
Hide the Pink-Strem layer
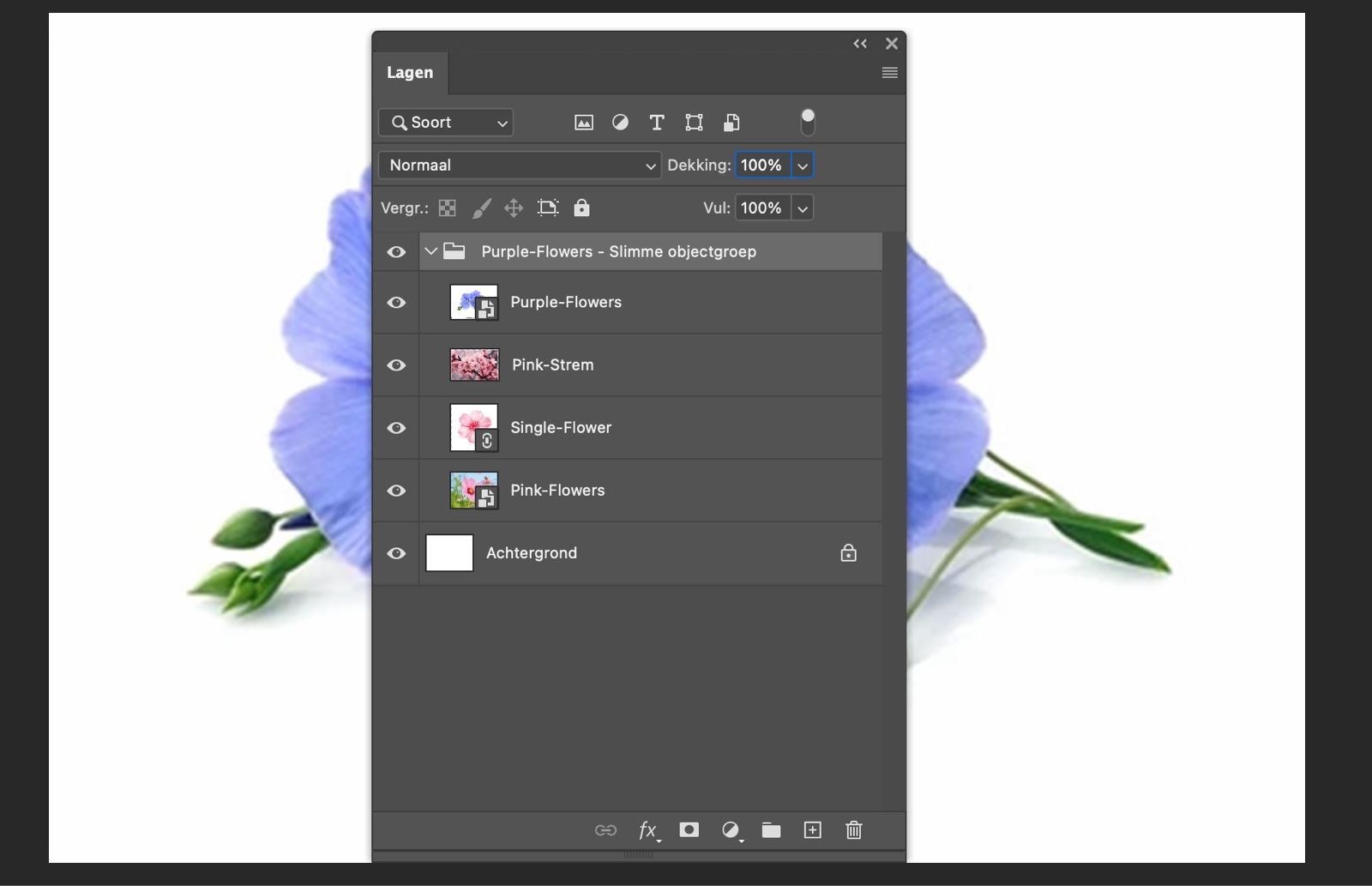(396, 365)
